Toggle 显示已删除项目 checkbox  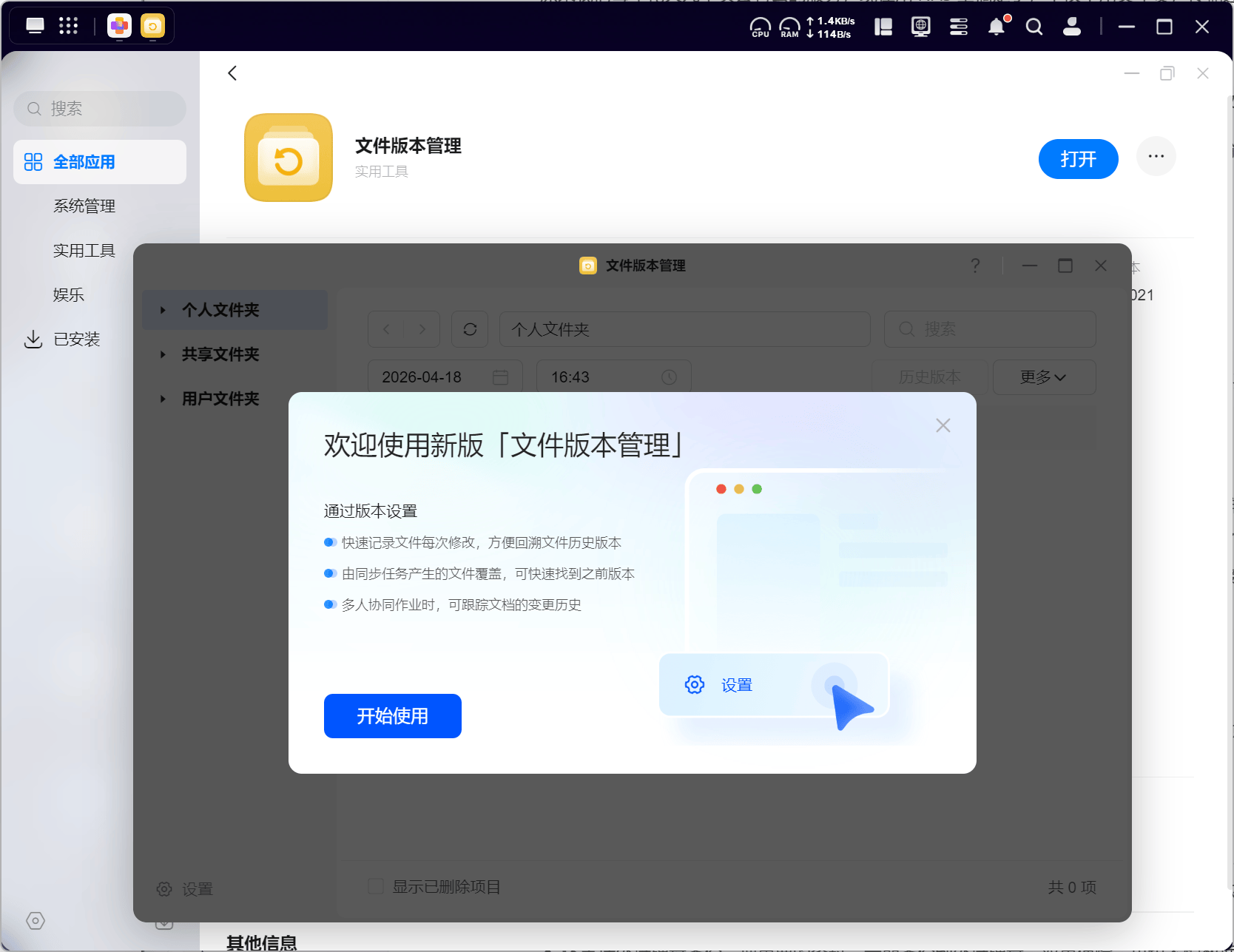376,886
